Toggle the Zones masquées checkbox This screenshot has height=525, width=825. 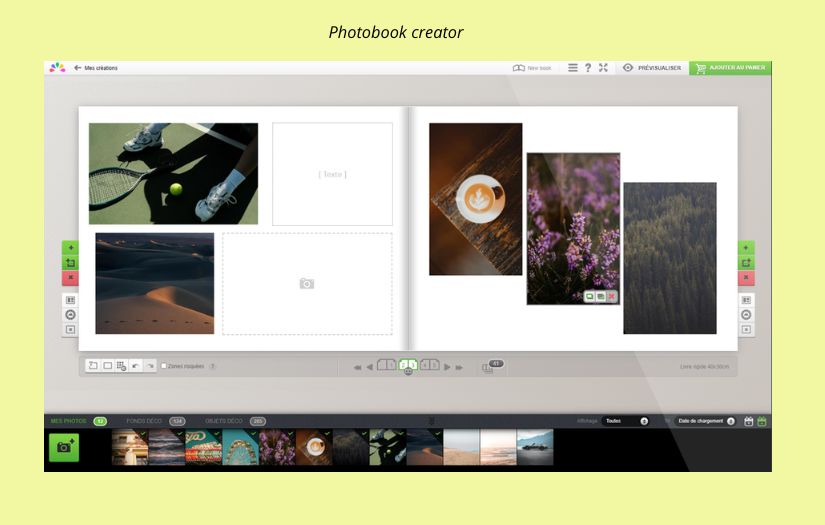[164, 366]
